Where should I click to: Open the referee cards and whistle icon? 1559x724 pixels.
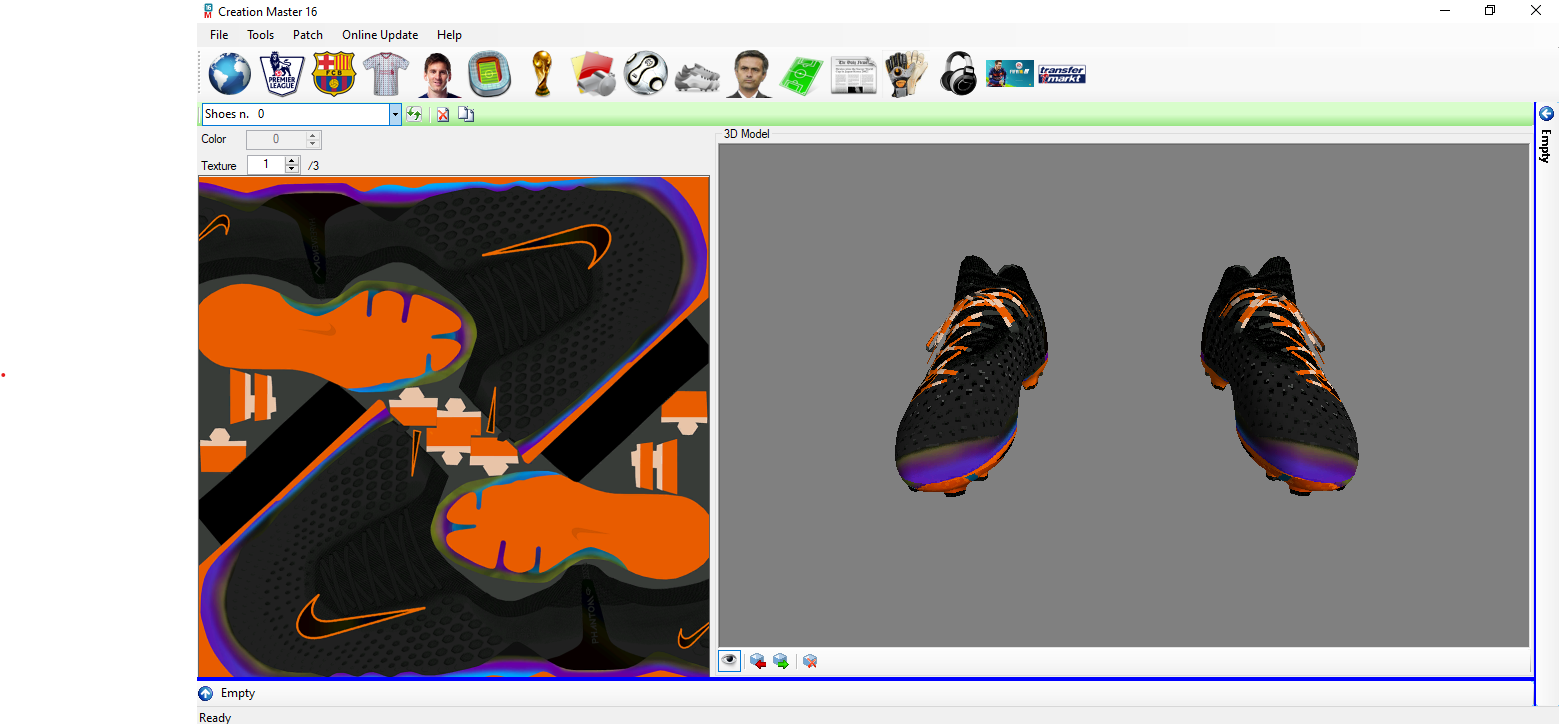coord(593,74)
